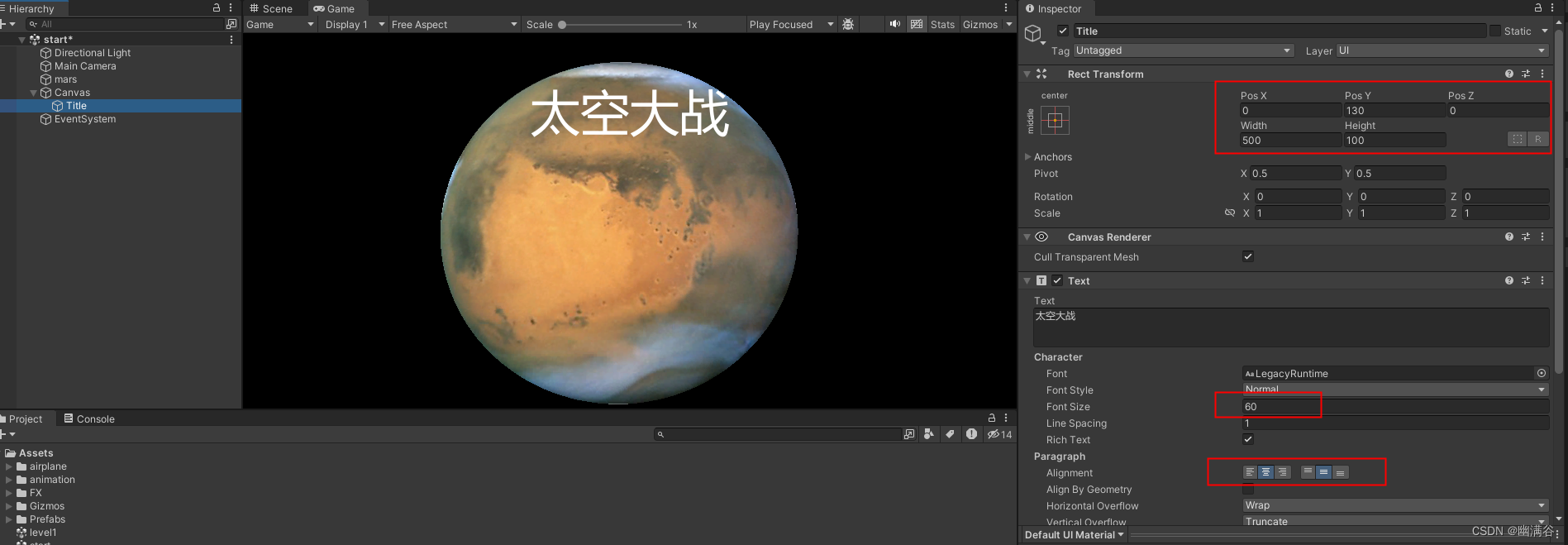Screen dimensions: 1568x545
Task: Open the anchor presets box
Action: tap(1055, 121)
